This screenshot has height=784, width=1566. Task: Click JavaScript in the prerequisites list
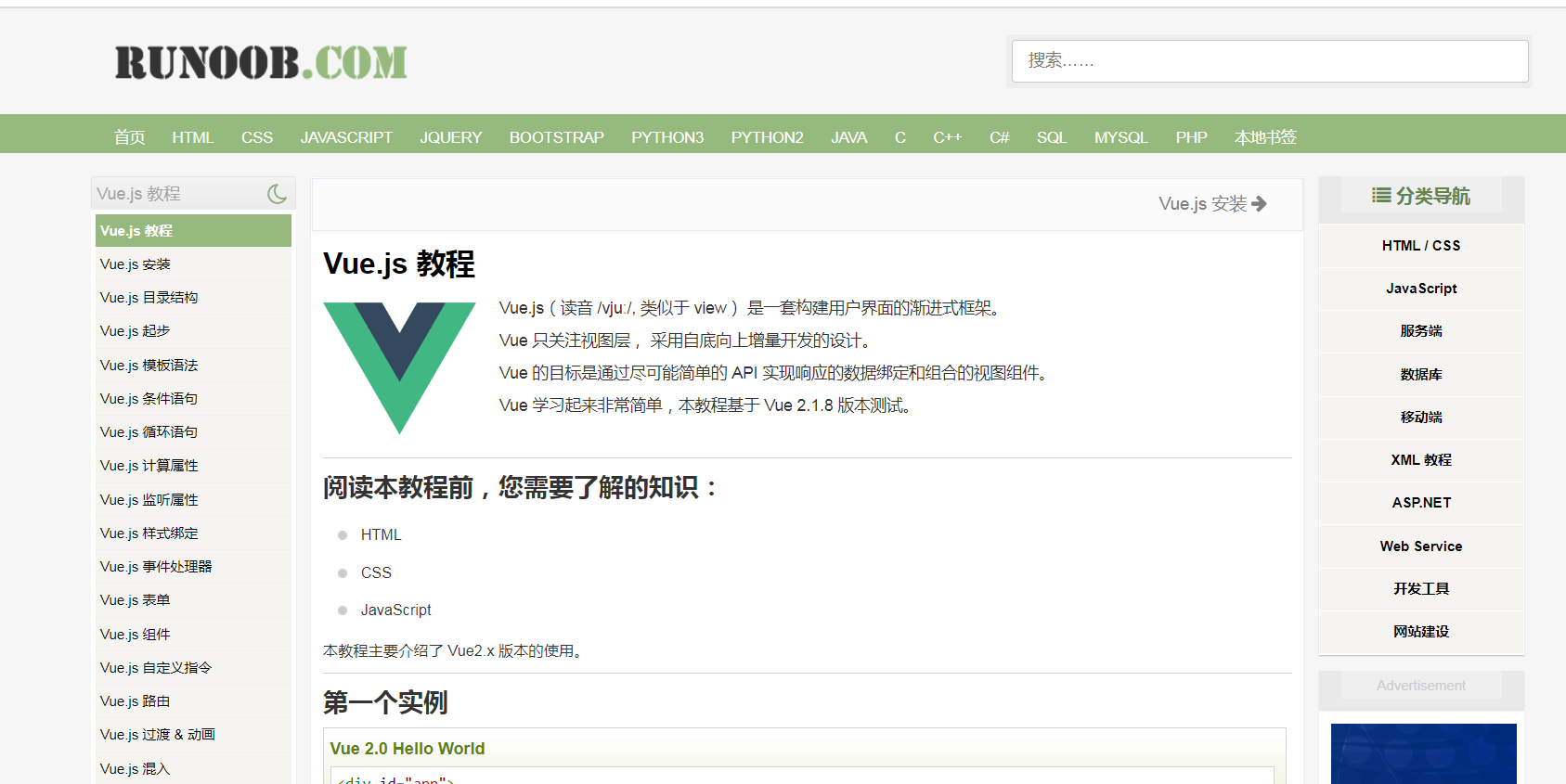pyautogui.click(x=396, y=610)
